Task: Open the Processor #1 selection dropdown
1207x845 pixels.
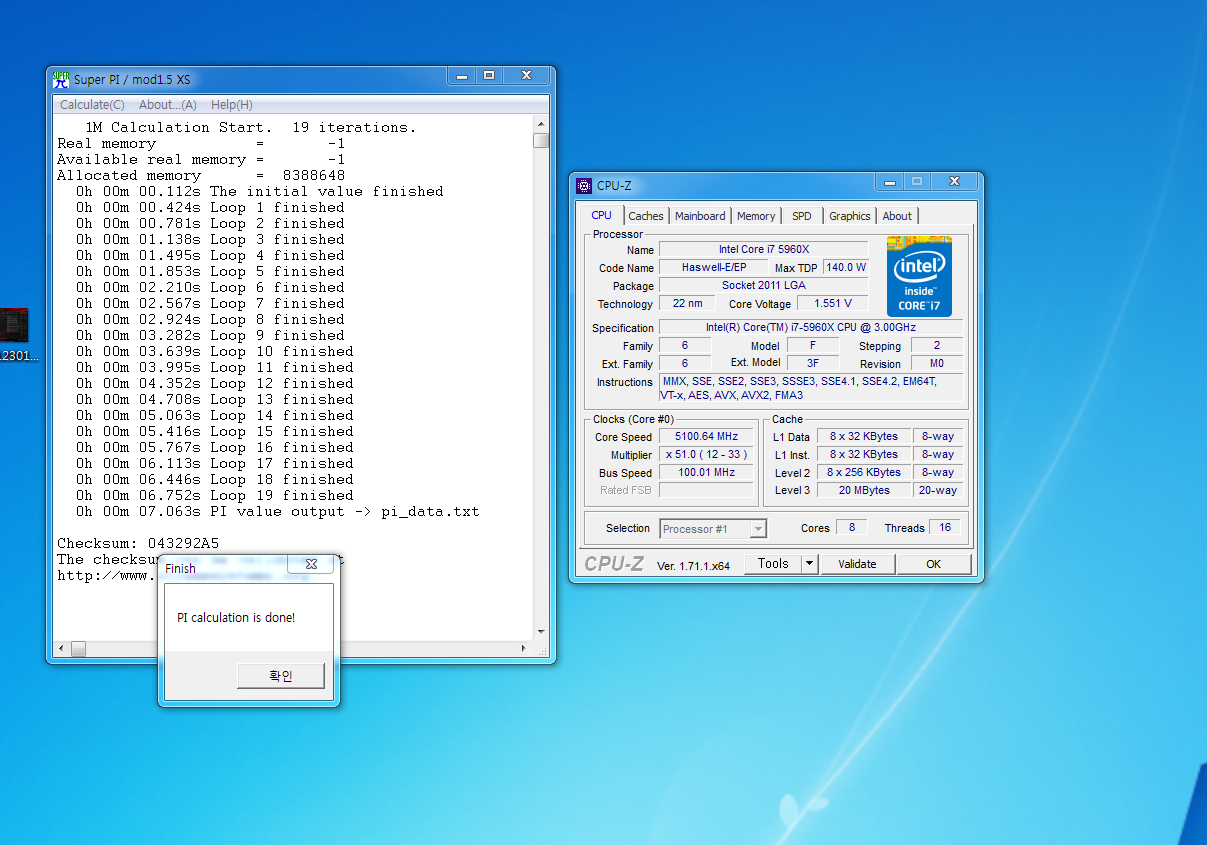Action: (713, 529)
